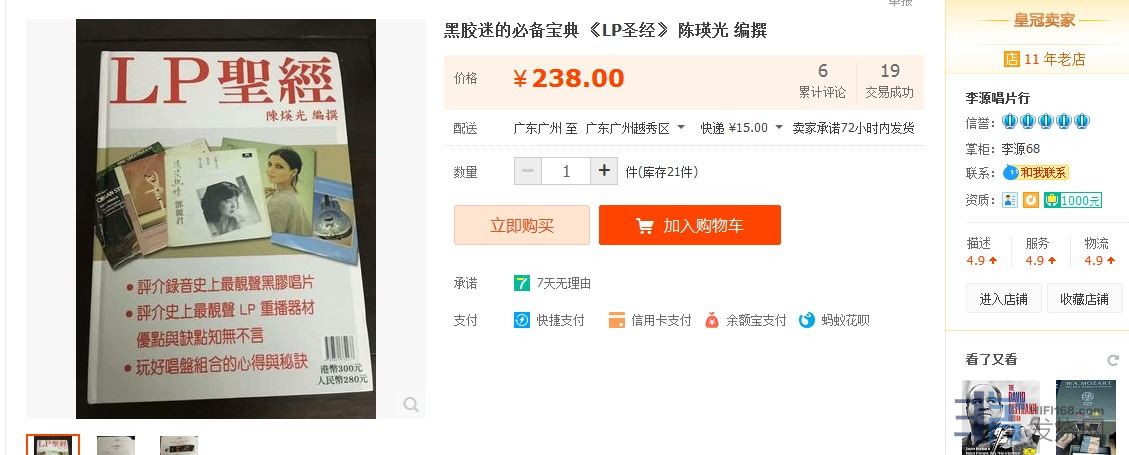Viewport: 1129px width, 455px height.
Task: Decrease quantity with the minus button
Action: [528, 171]
